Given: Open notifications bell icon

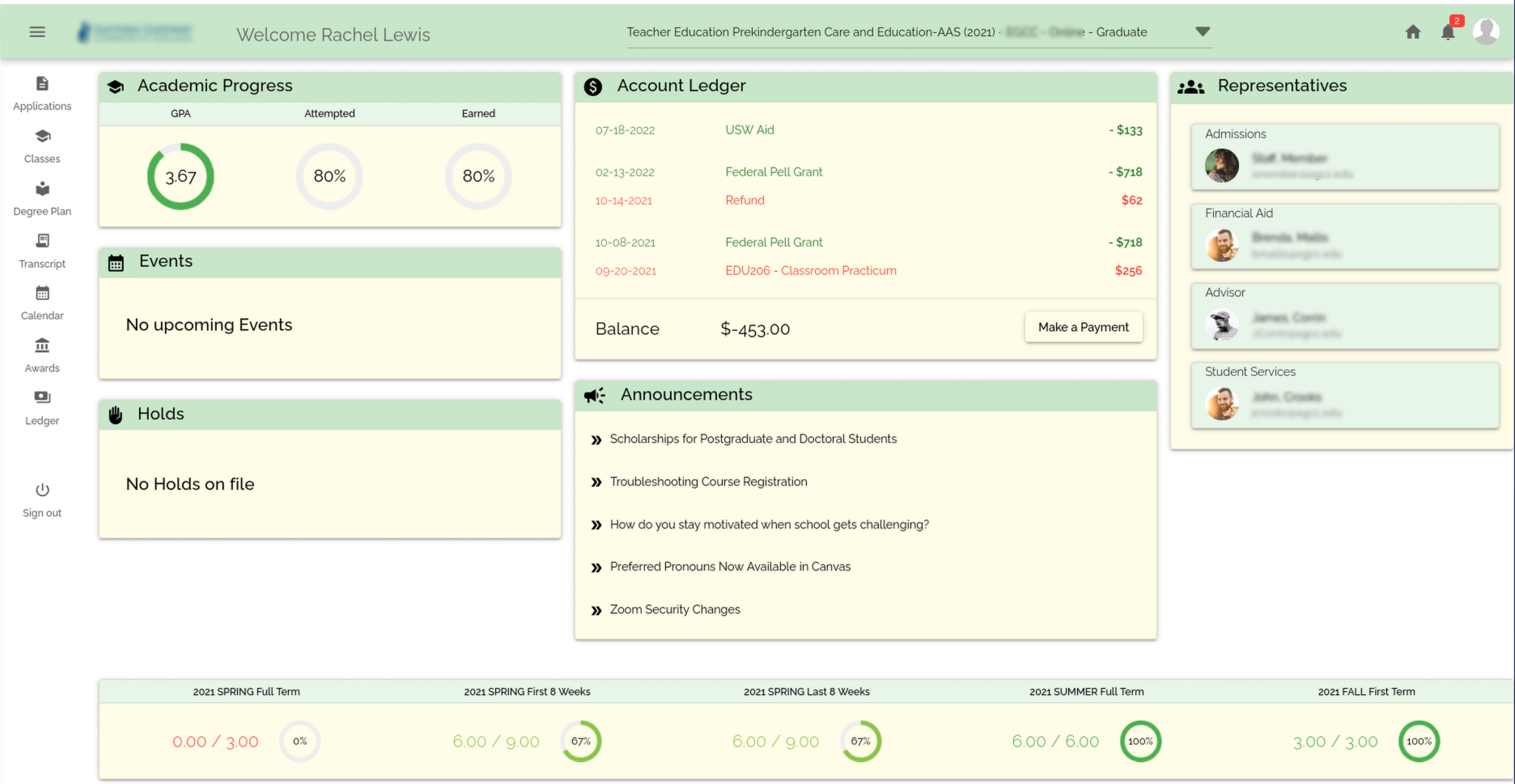Looking at the screenshot, I should [1448, 32].
